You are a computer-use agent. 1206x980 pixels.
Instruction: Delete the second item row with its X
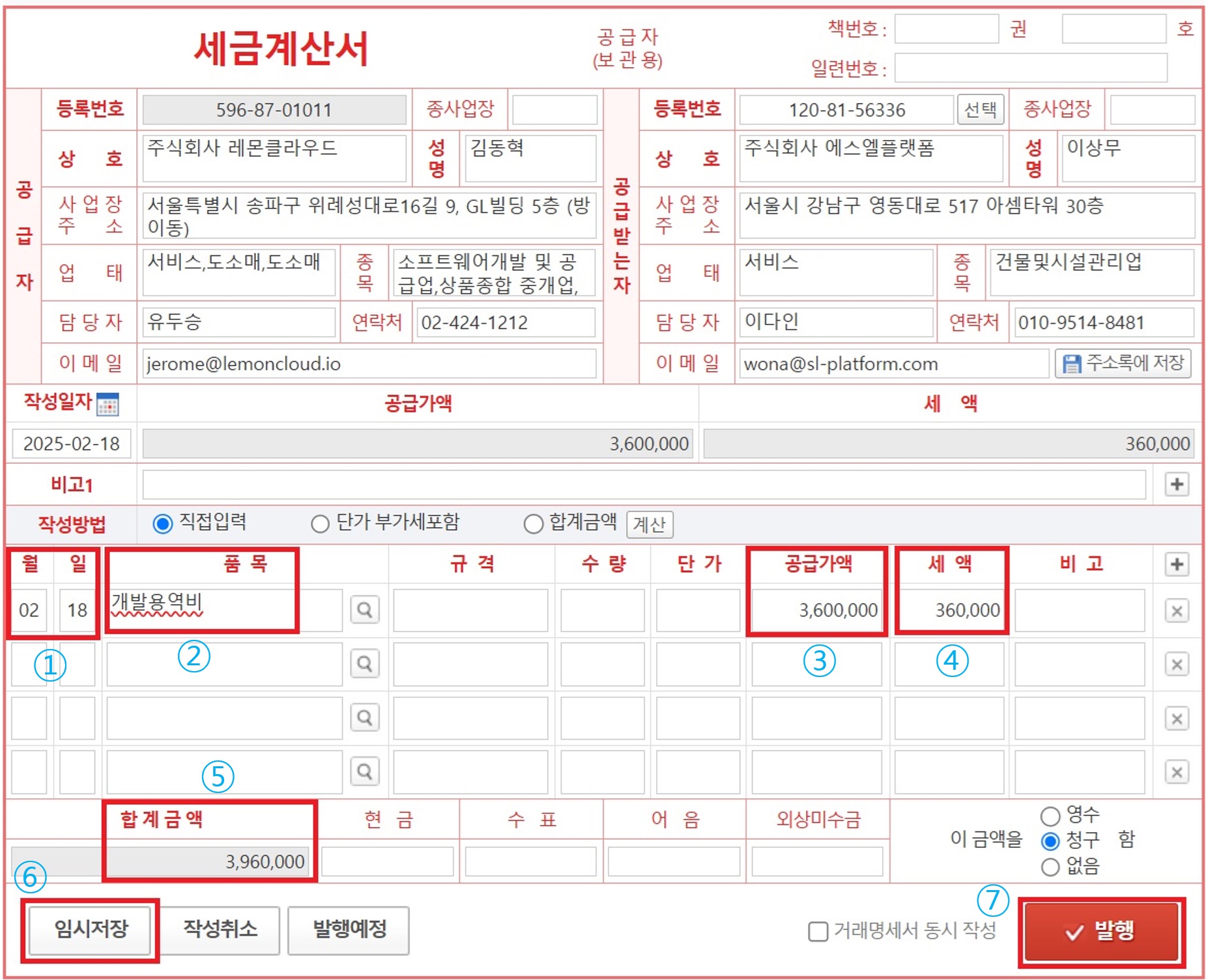coord(1176,664)
